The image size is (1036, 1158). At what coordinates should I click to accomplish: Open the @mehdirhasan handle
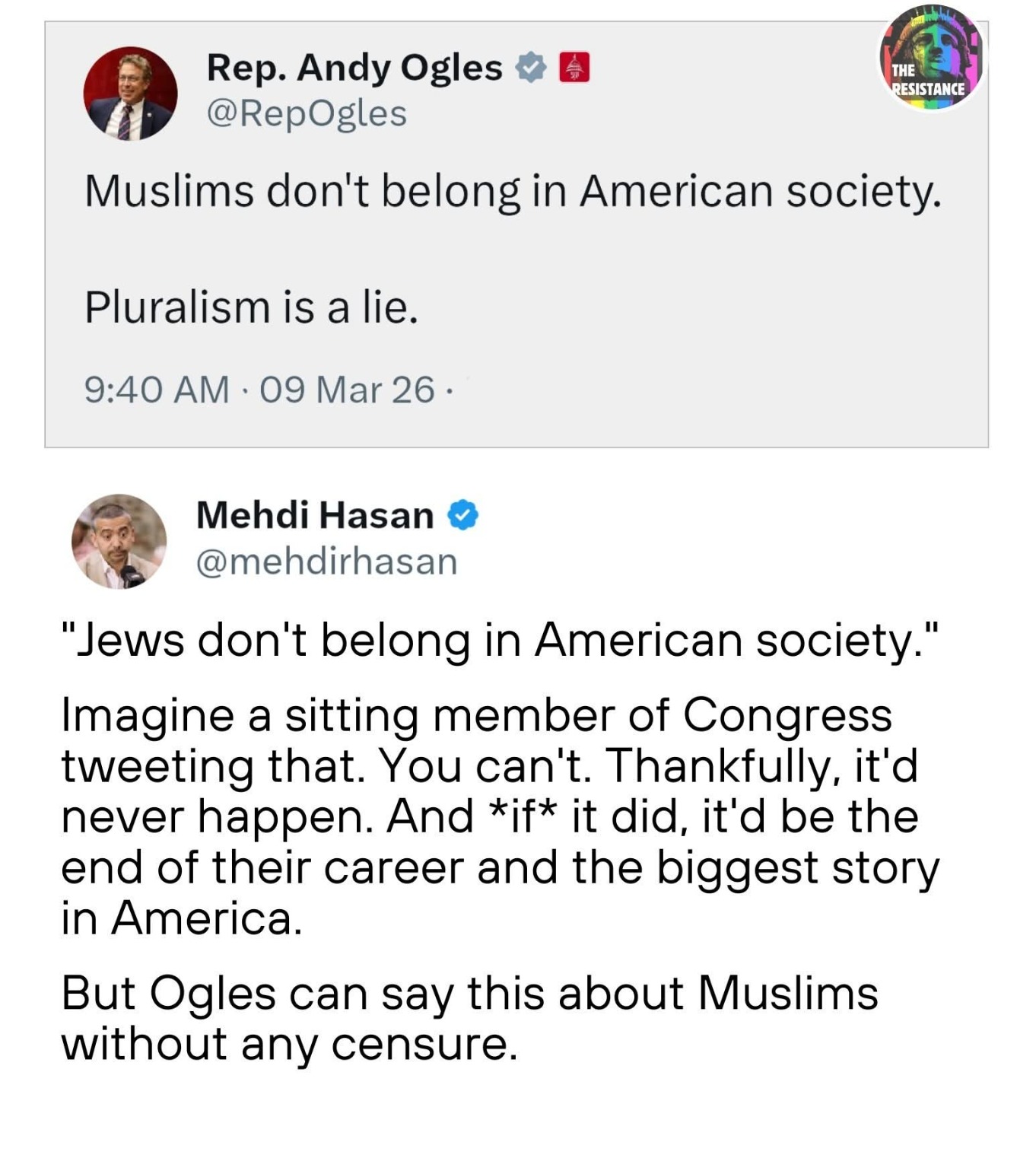[326, 562]
